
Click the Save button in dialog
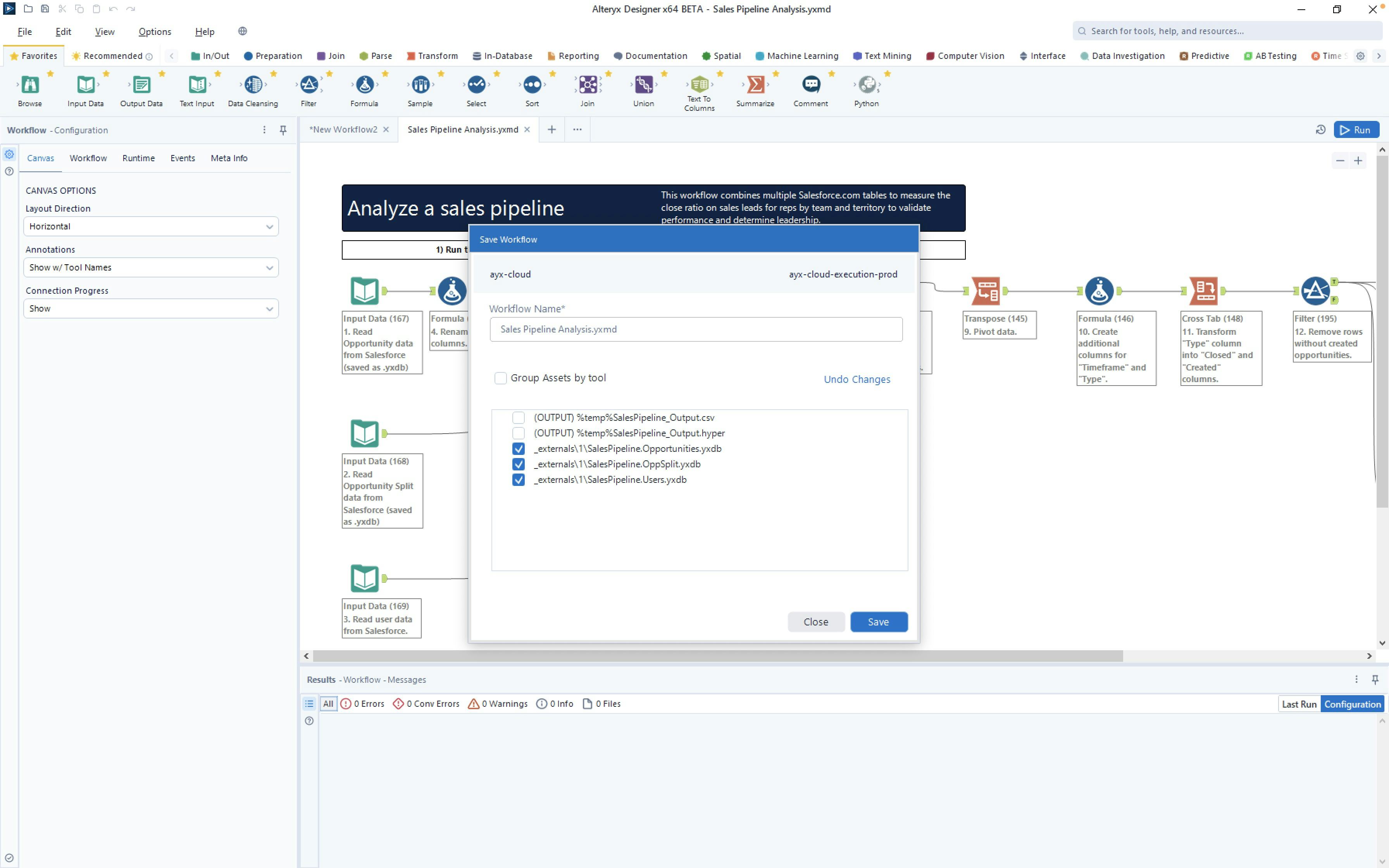click(x=878, y=622)
